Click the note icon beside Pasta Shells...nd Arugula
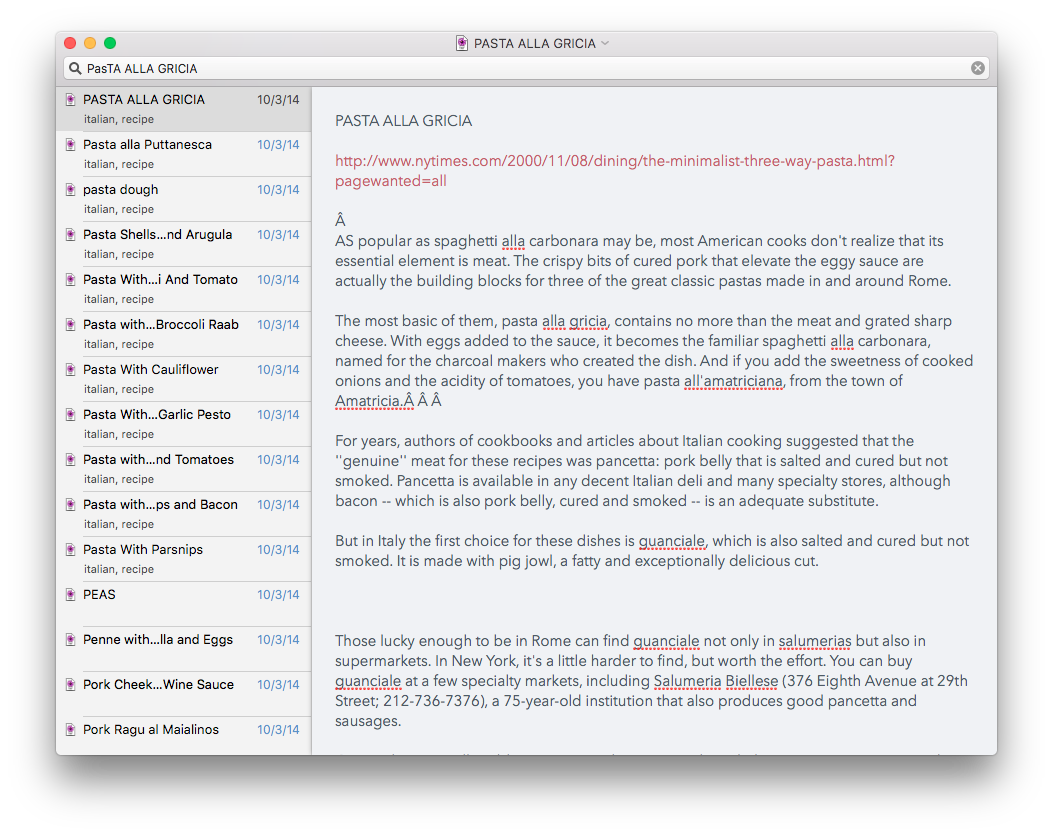Viewport: 1053px width, 835px height. click(x=71, y=234)
